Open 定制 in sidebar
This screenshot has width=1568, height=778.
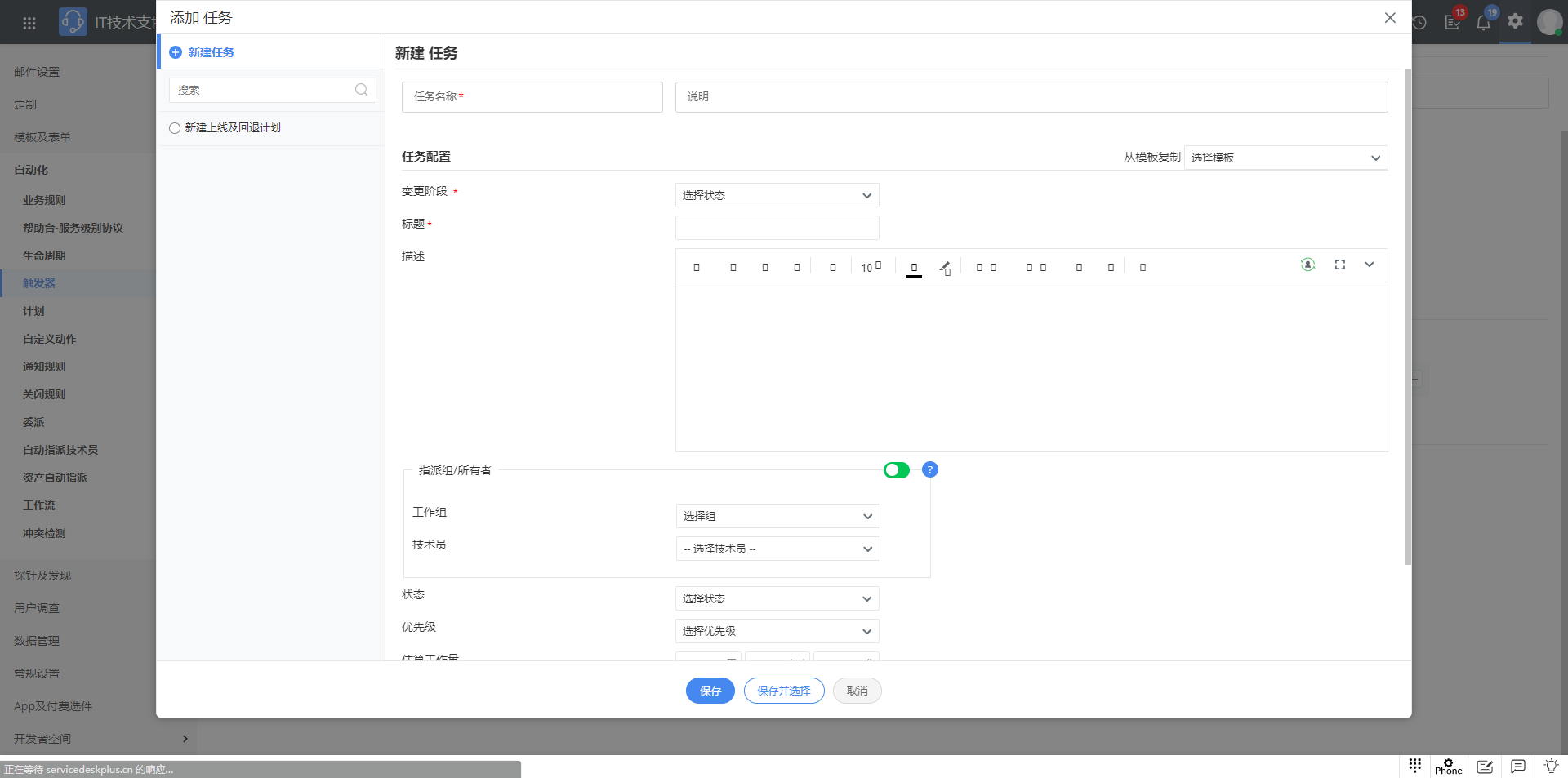(x=25, y=104)
